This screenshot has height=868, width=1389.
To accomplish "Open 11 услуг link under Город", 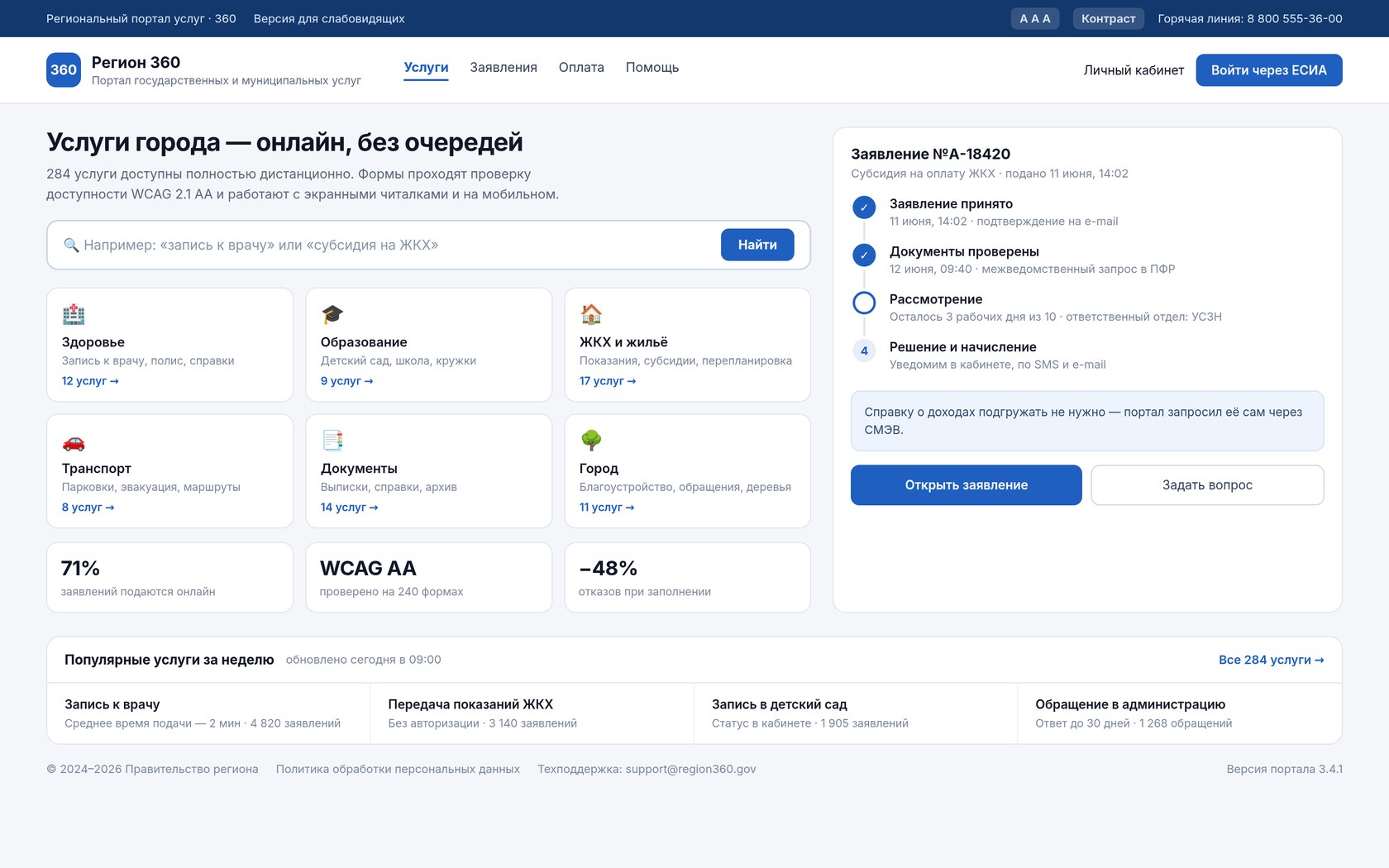I will tap(607, 508).
